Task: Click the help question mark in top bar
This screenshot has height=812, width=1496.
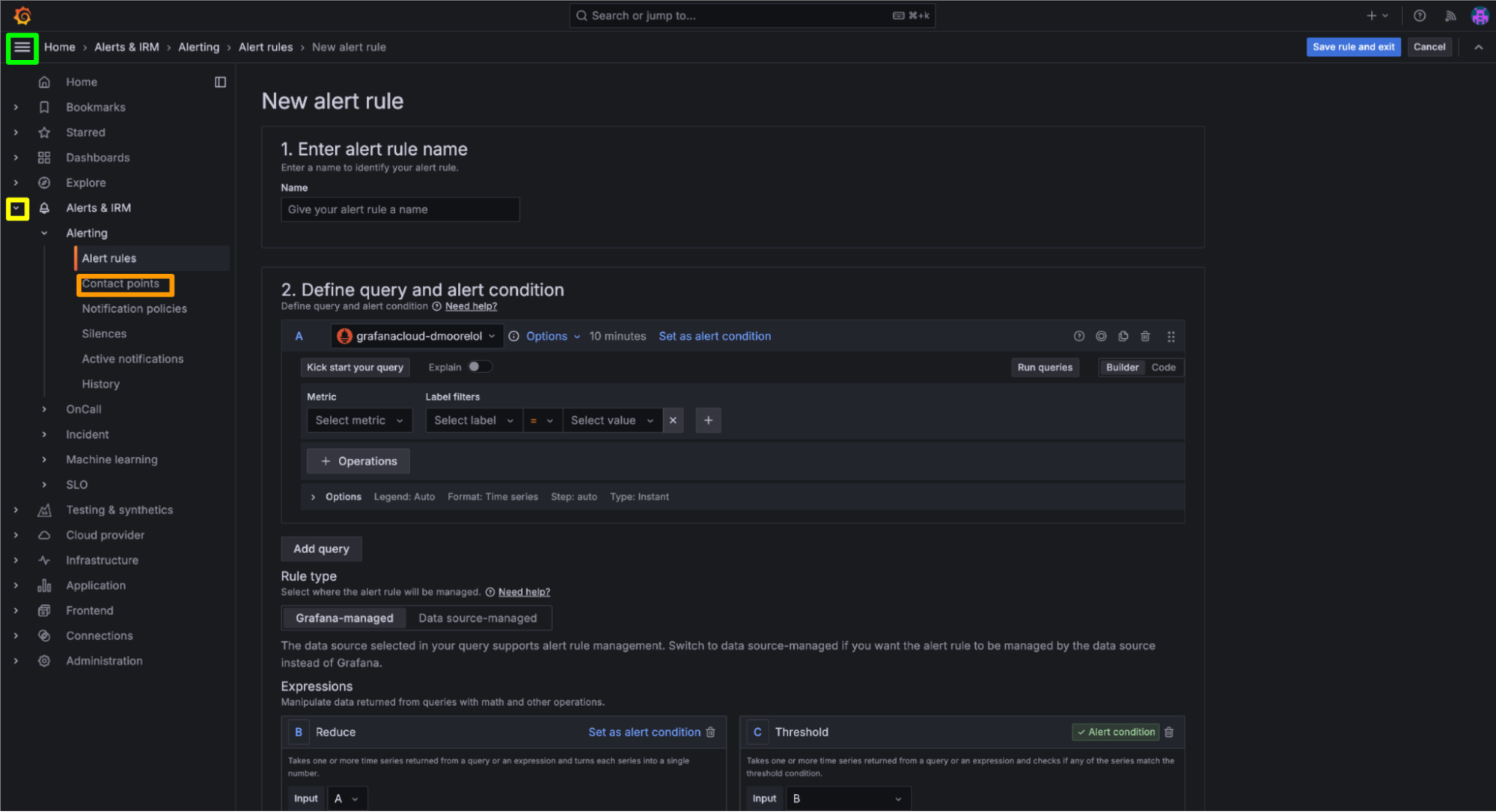Action: [x=1419, y=16]
